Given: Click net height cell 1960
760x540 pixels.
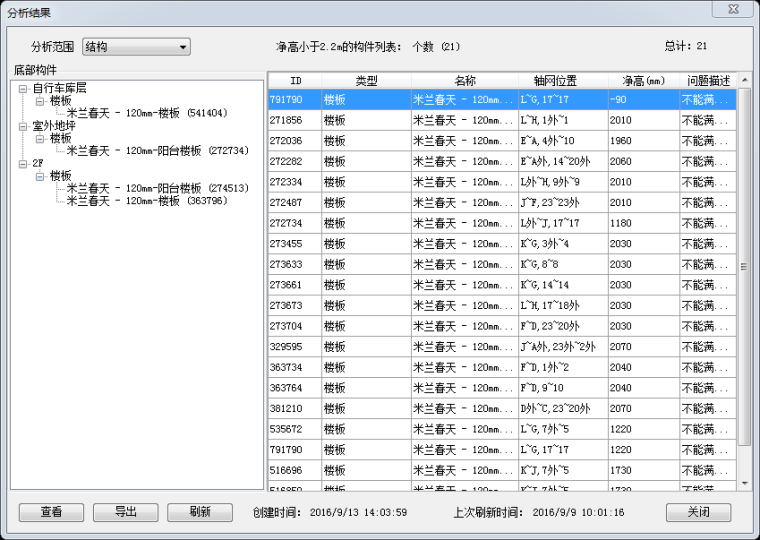Looking at the screenshot, I should point(644,141).
